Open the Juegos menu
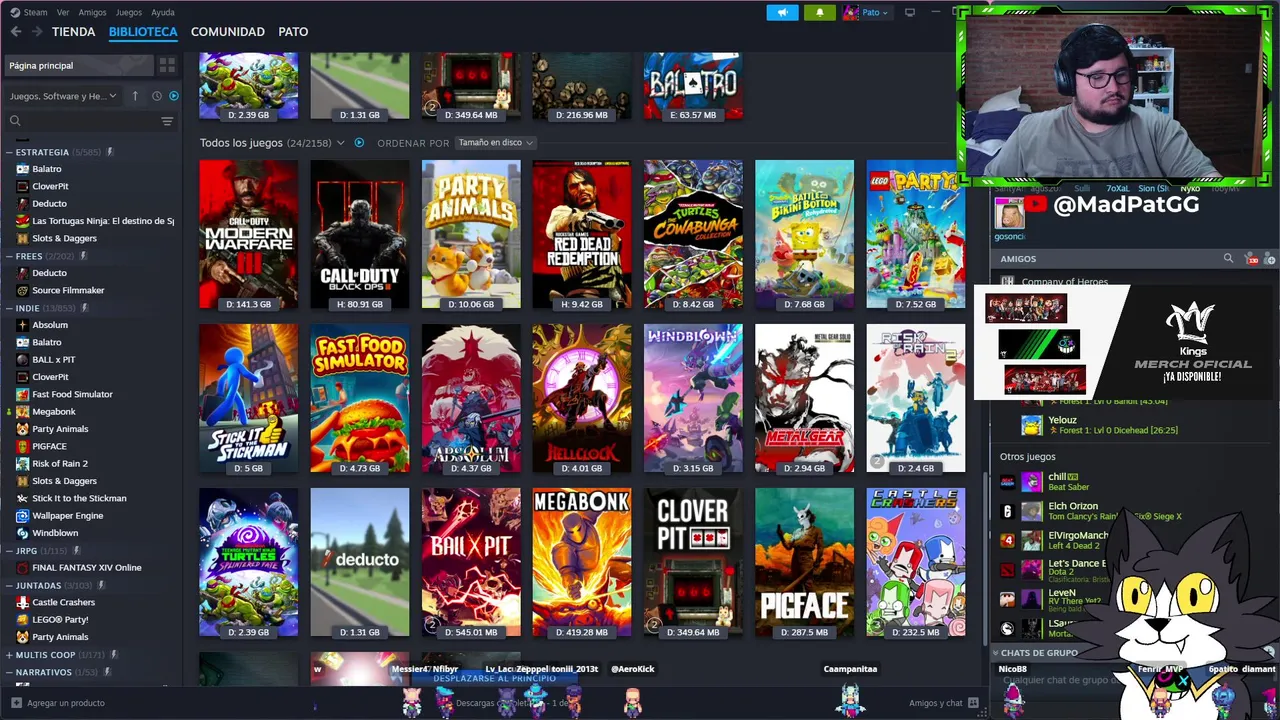 [129, 12]
